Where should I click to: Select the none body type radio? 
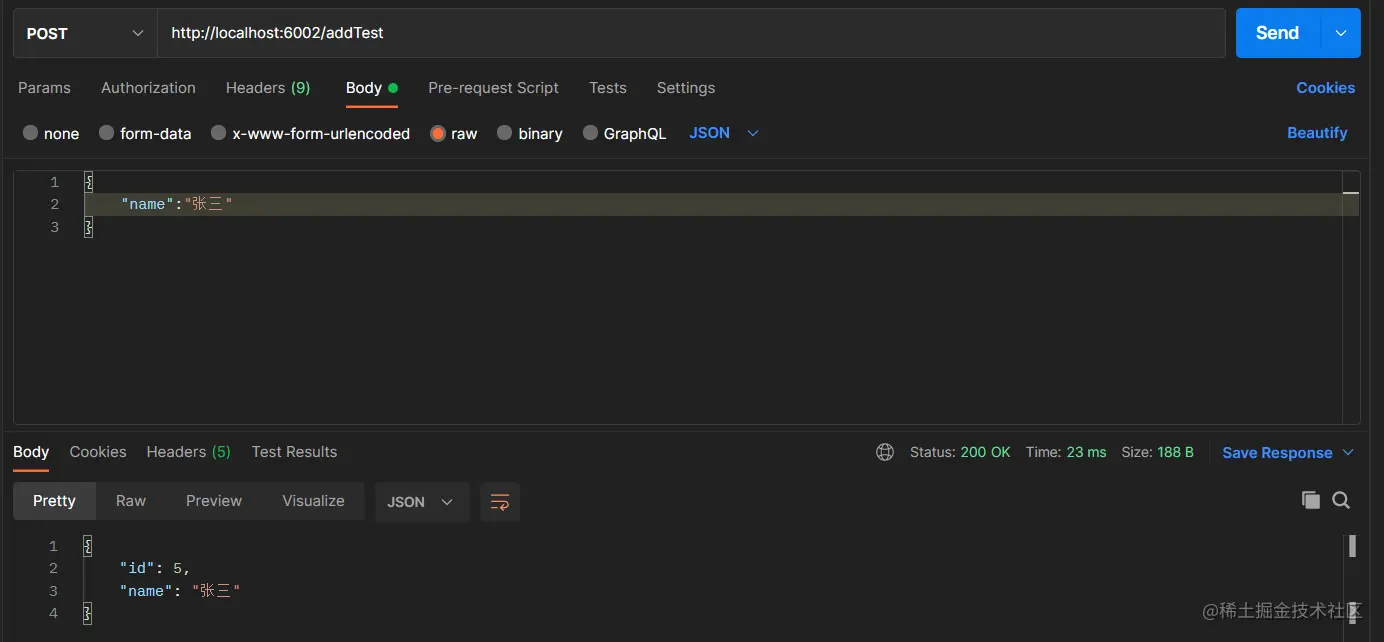click(30, 133)
